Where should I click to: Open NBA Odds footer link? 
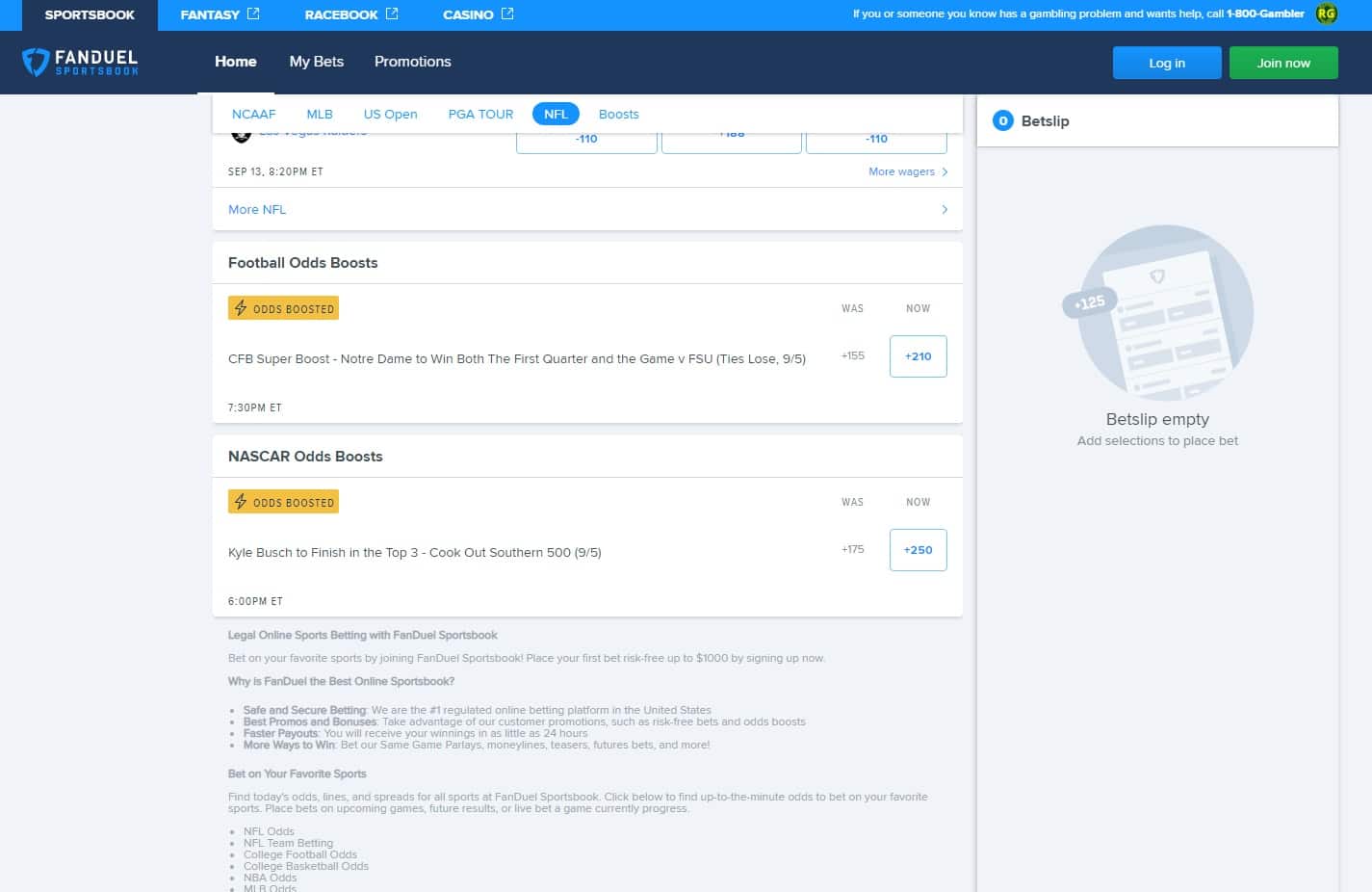[x=270, y=878]
